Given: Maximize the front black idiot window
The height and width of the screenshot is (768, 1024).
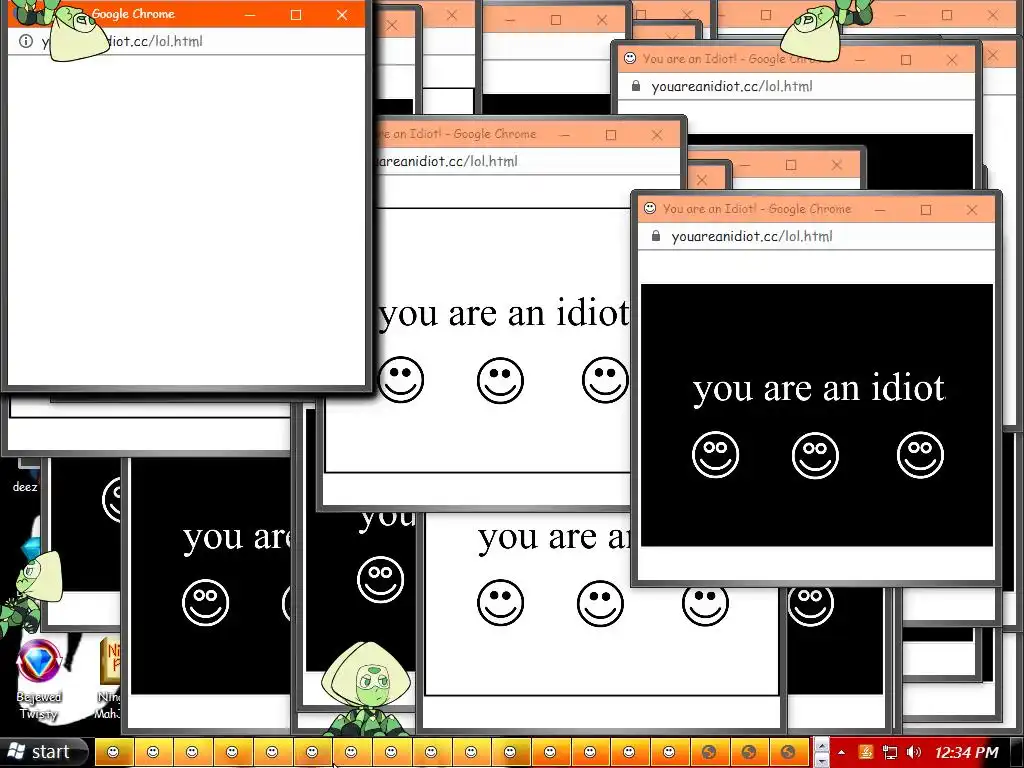Looking at the screenshot, I should (x=925, y=210).
